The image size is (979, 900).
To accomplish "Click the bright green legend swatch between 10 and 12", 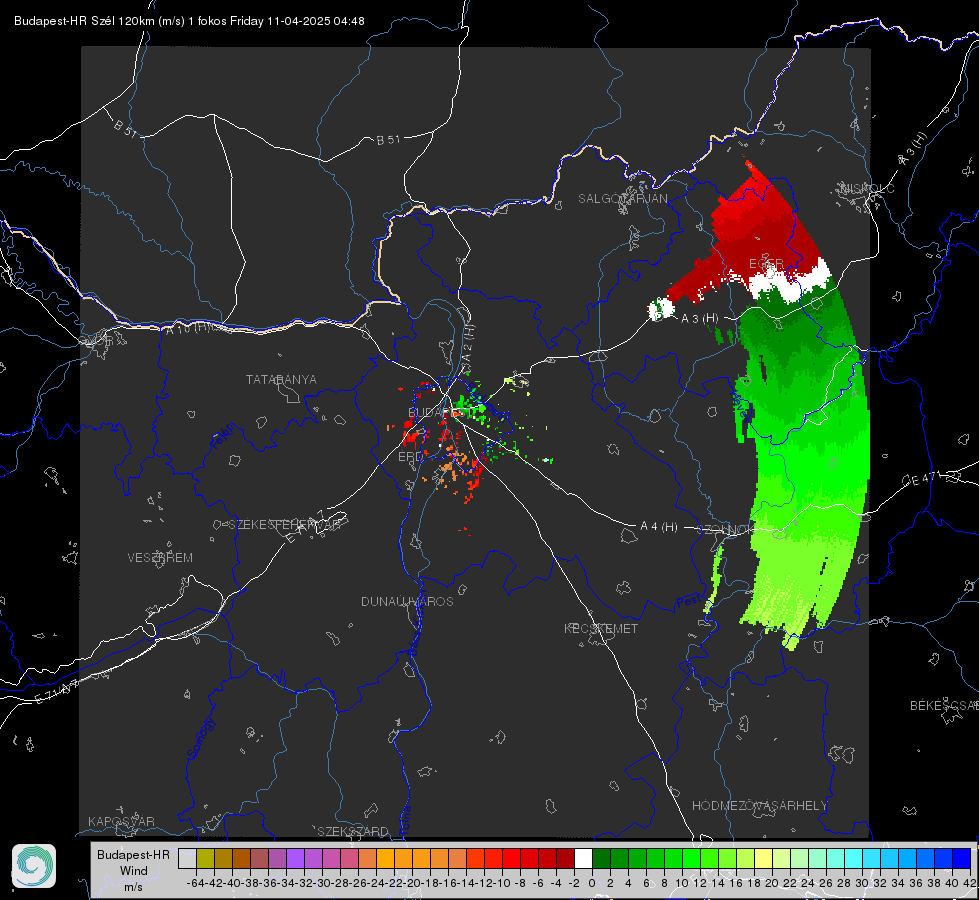I will 691,858.
